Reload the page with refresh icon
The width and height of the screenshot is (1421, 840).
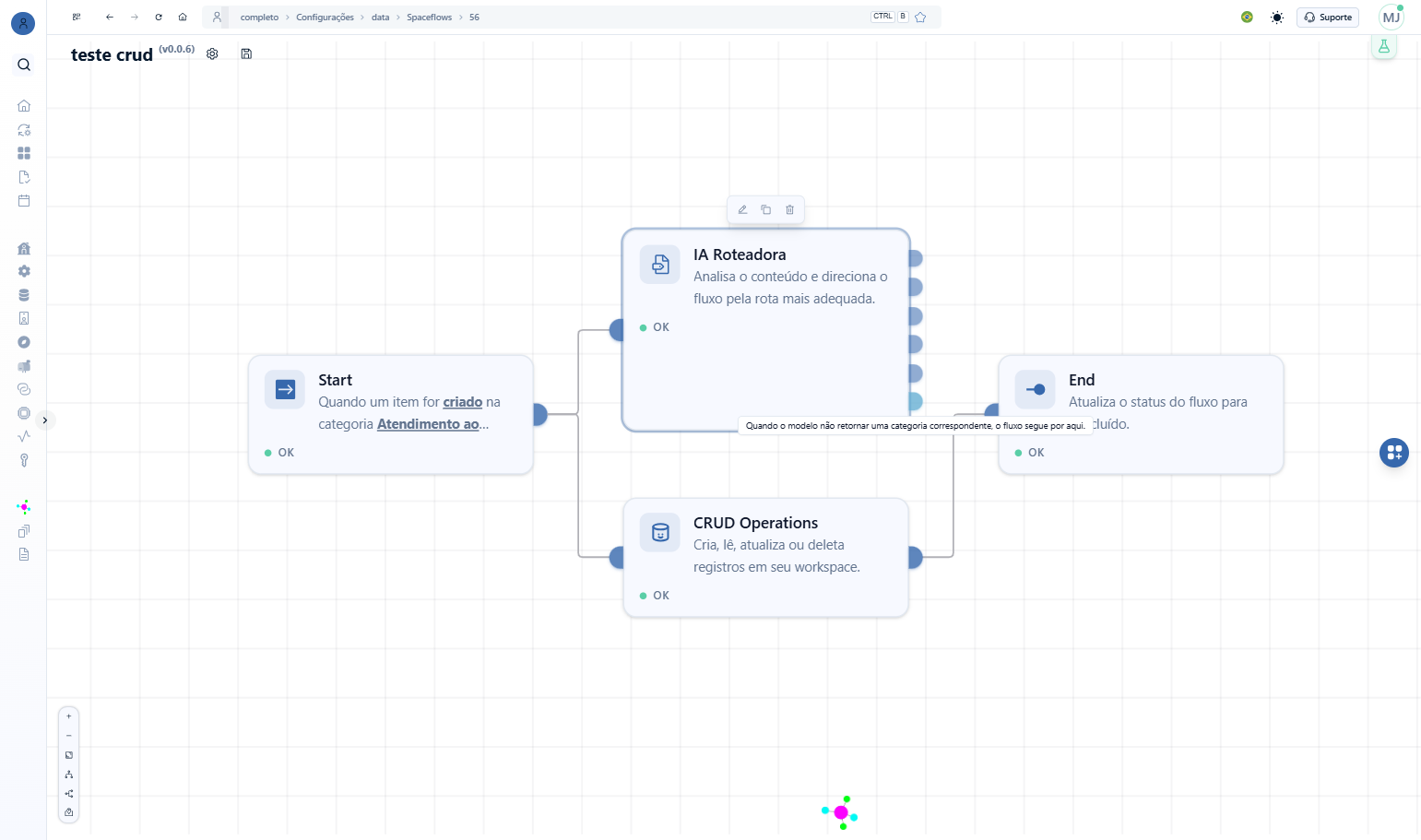[x=159, y=17]
